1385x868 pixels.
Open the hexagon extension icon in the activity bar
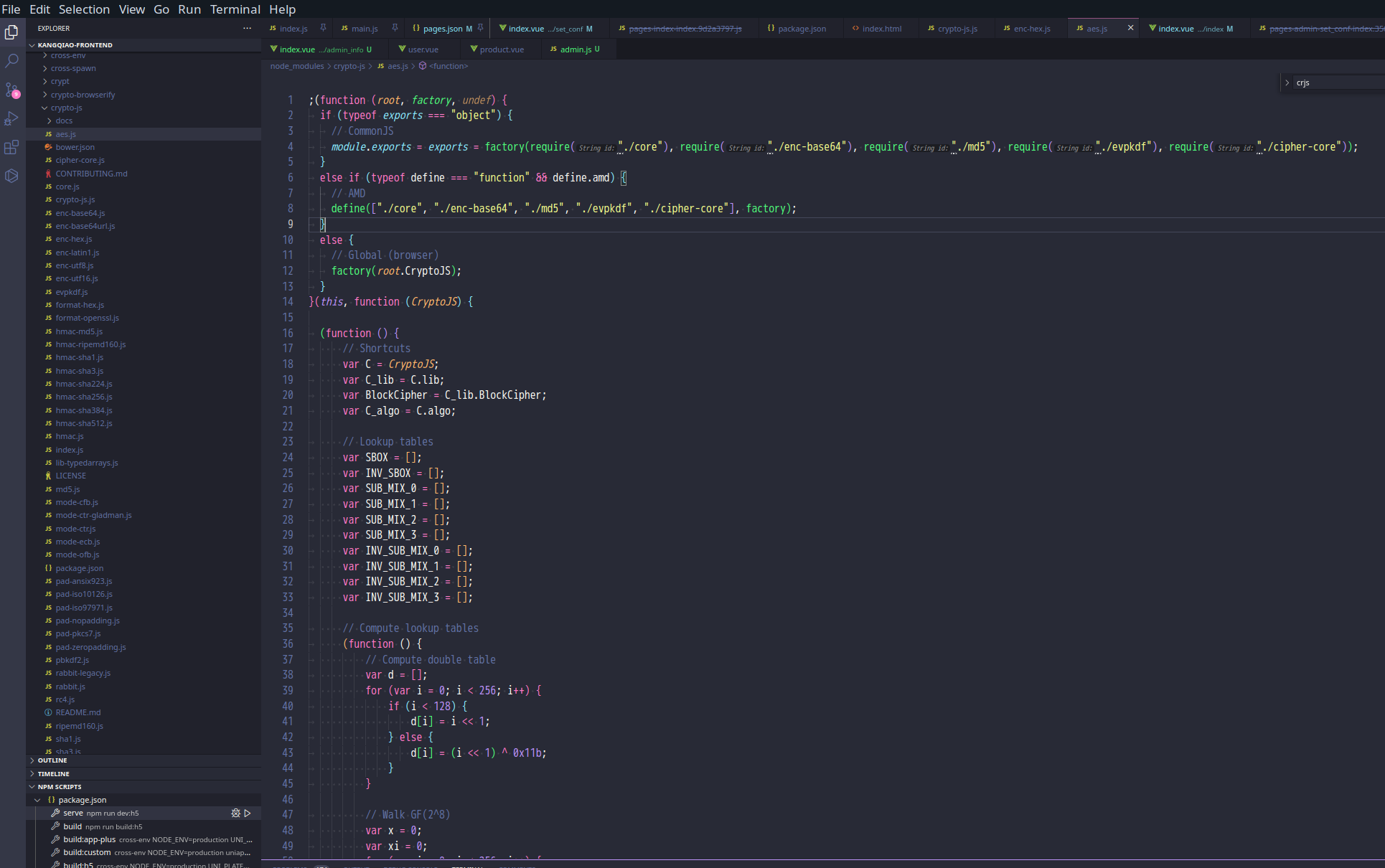tap(11, 176)
